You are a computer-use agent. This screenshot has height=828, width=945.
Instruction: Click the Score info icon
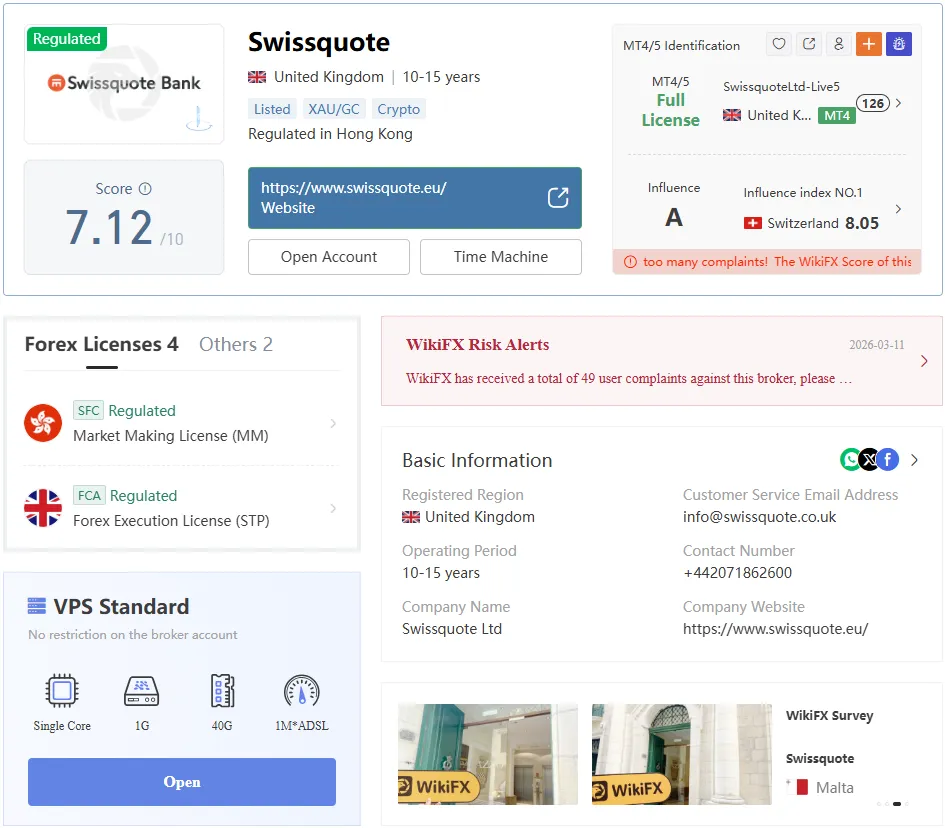click(x=145, y=189)
